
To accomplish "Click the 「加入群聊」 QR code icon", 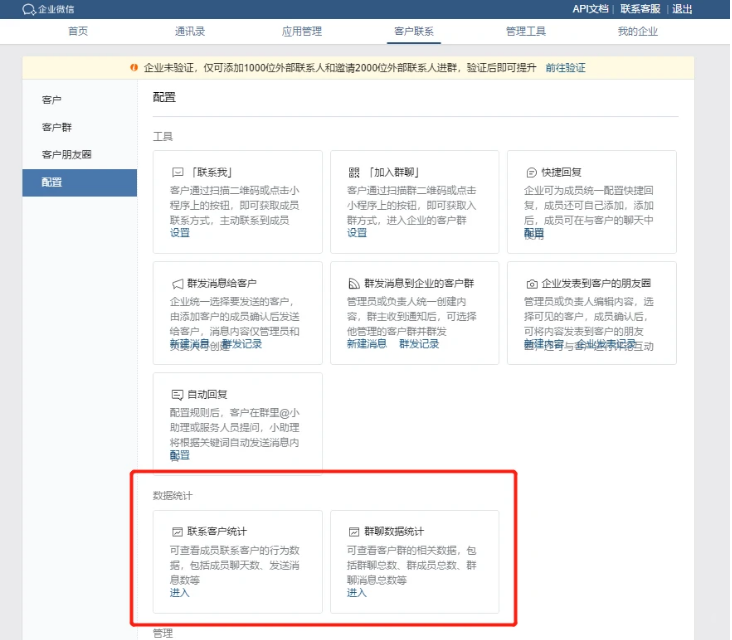I will (x=353, y=172).
